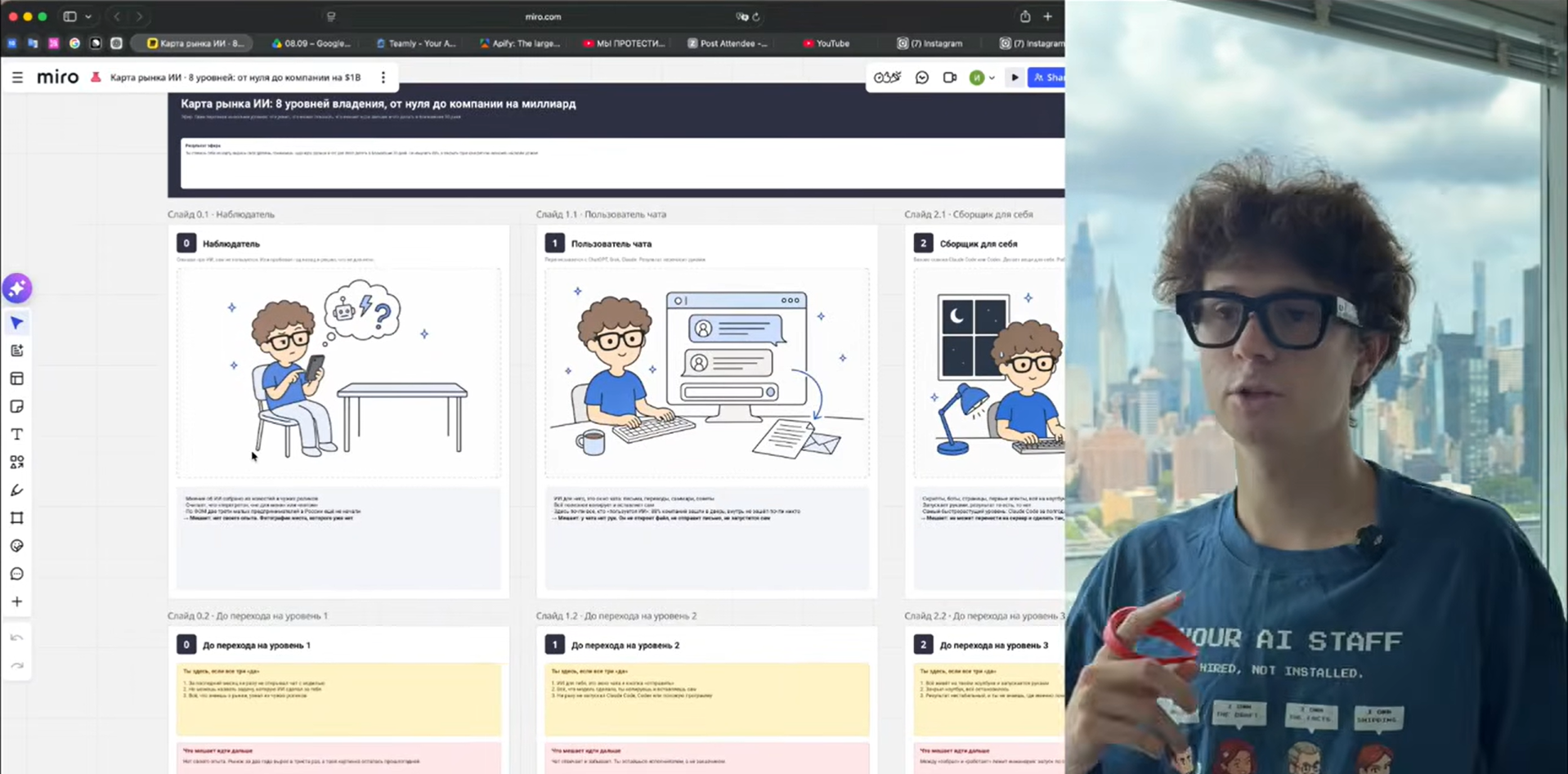Select the Frame tool

[x=16, y=517]
